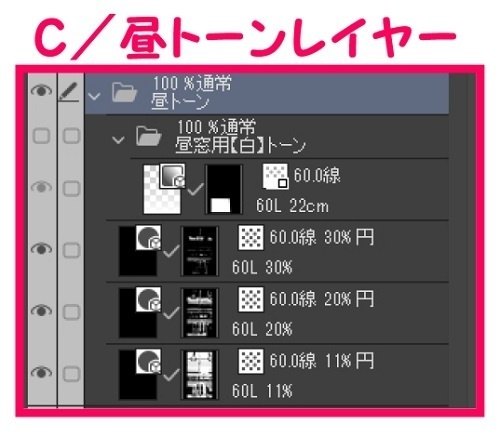Click fill layer thumbnail of 60L 30%

[138, 252]
